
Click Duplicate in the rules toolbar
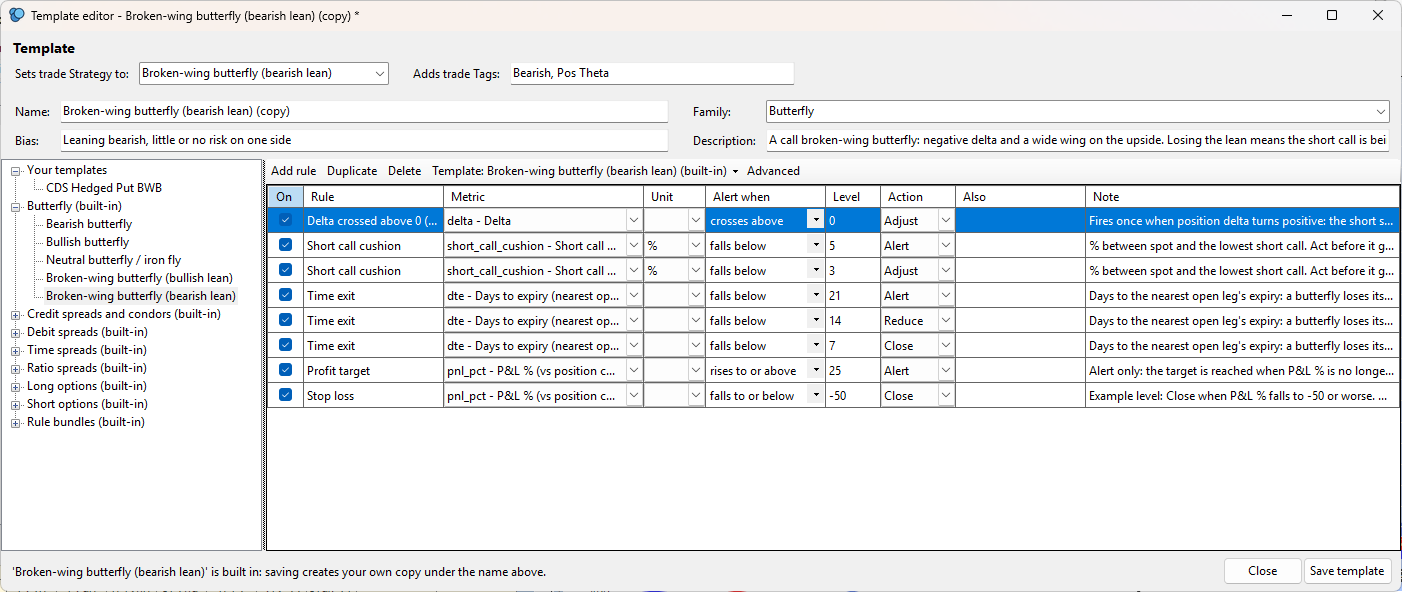coord(352,171)
